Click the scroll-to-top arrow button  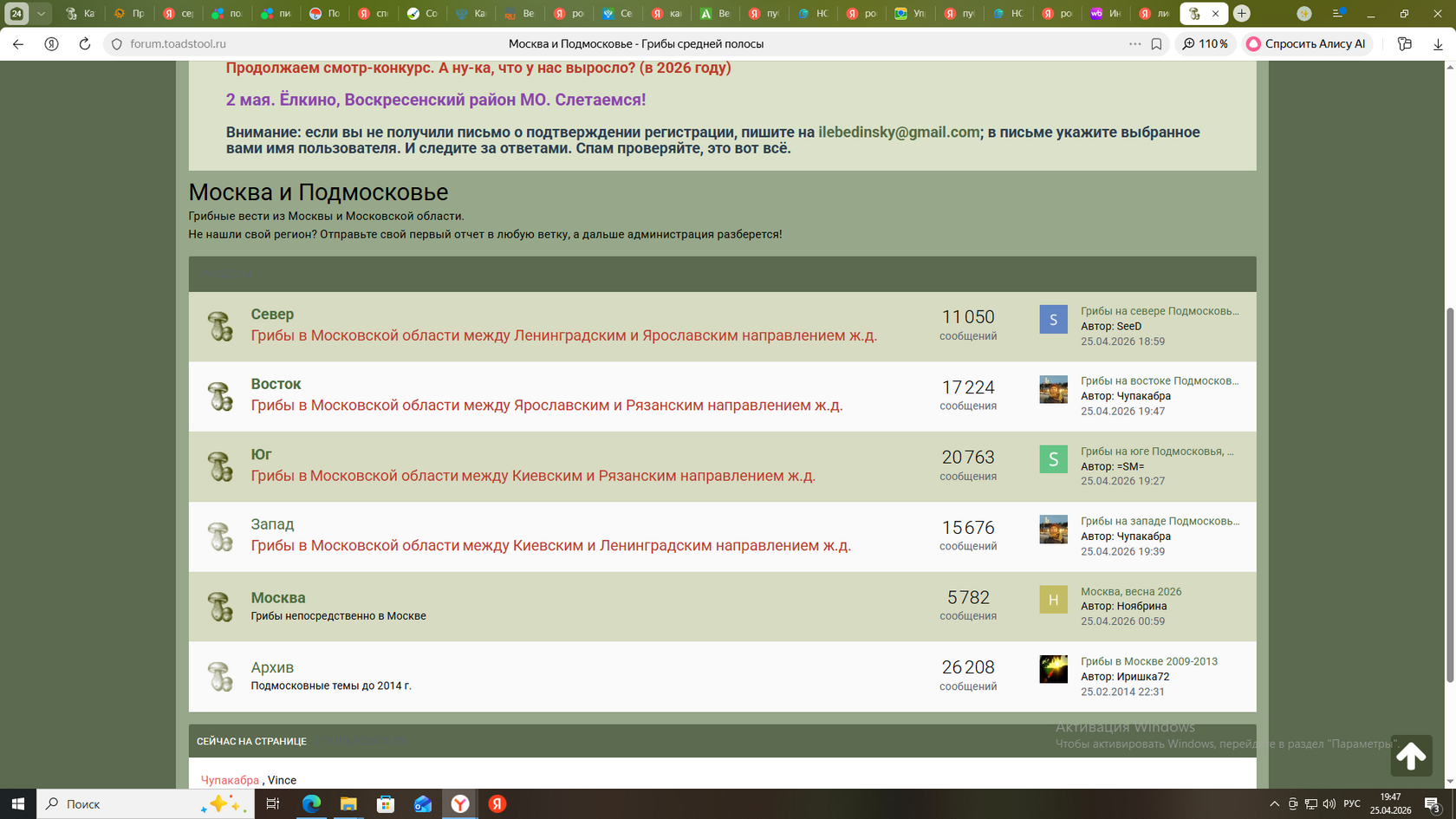1410,756
